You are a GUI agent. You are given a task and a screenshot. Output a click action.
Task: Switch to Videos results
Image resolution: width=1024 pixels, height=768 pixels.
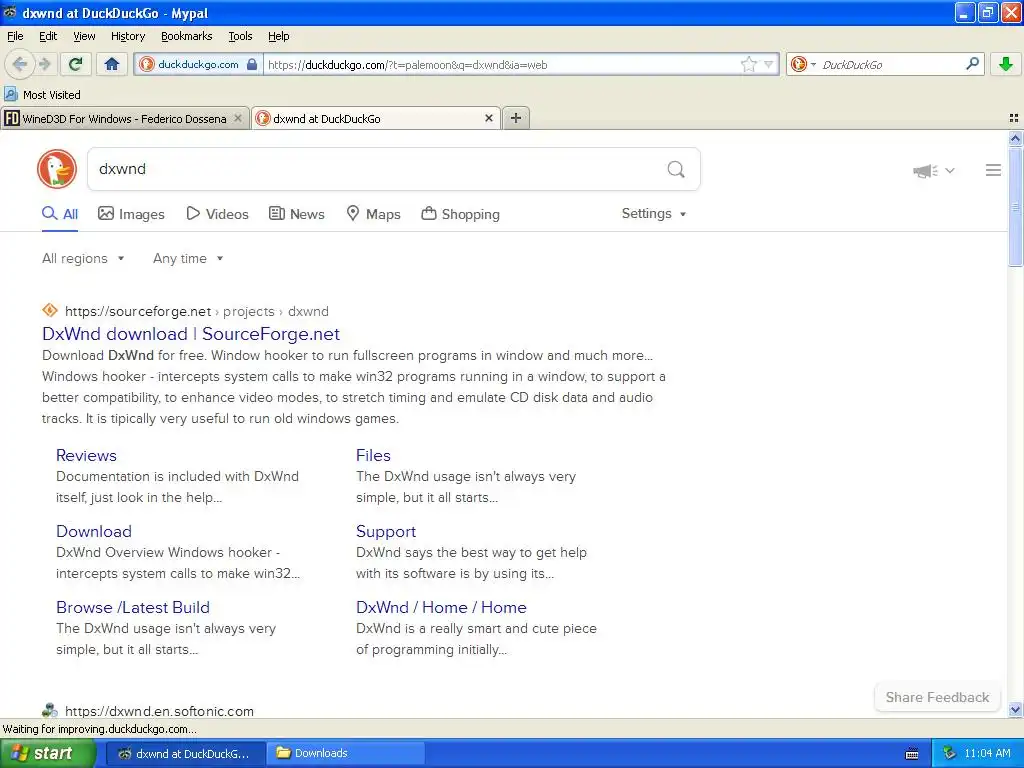pos(217,214)
